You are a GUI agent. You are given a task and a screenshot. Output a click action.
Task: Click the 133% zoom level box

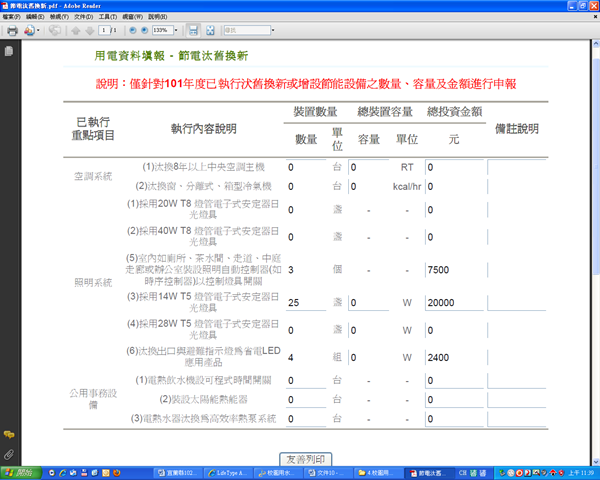162,30
